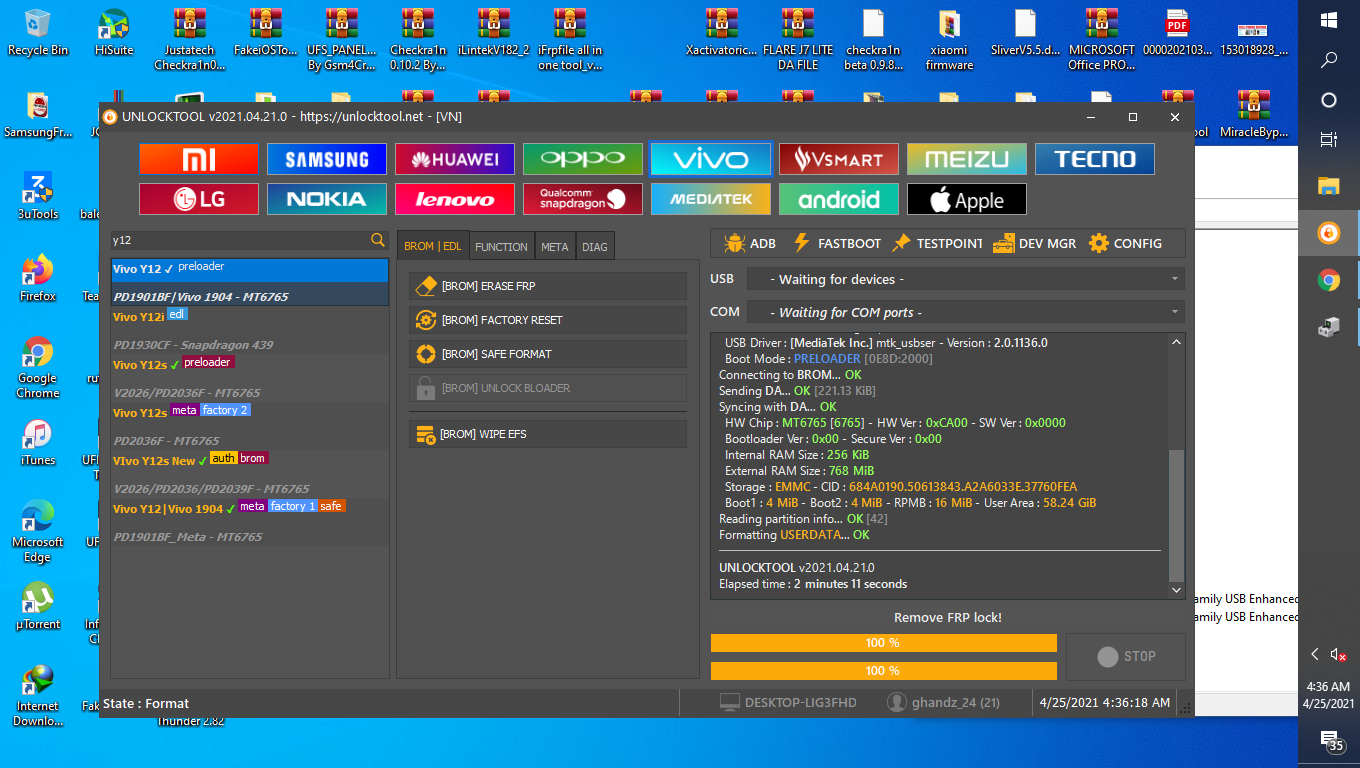
Task: Switch to META tab
Action: click(554, 246)
